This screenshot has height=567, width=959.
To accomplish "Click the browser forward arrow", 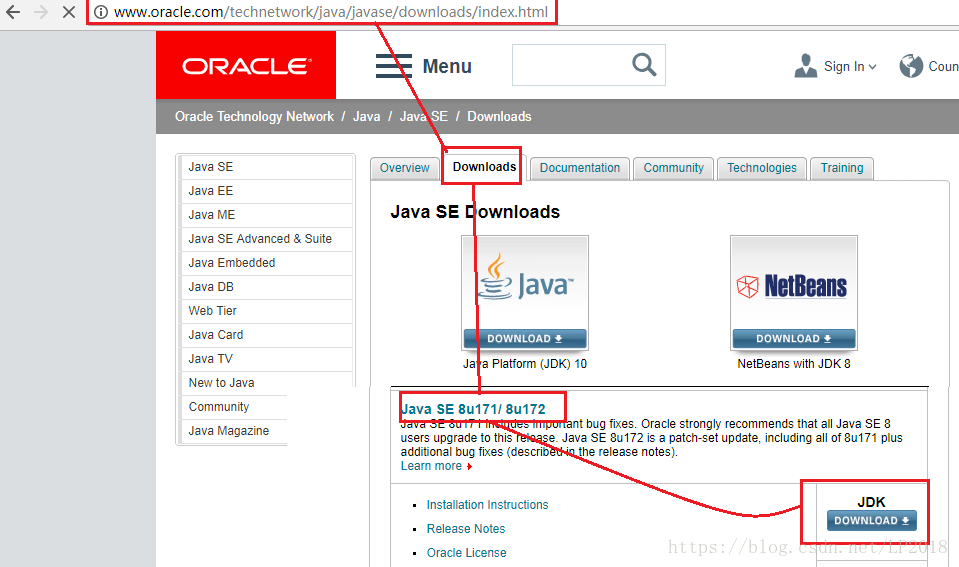I will coord(41,12).
